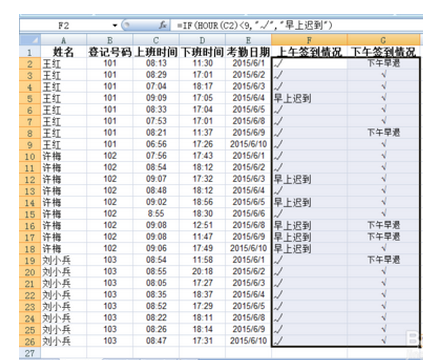
Task: Click the 姓名 header cell
Action: [x=64, y=52]
